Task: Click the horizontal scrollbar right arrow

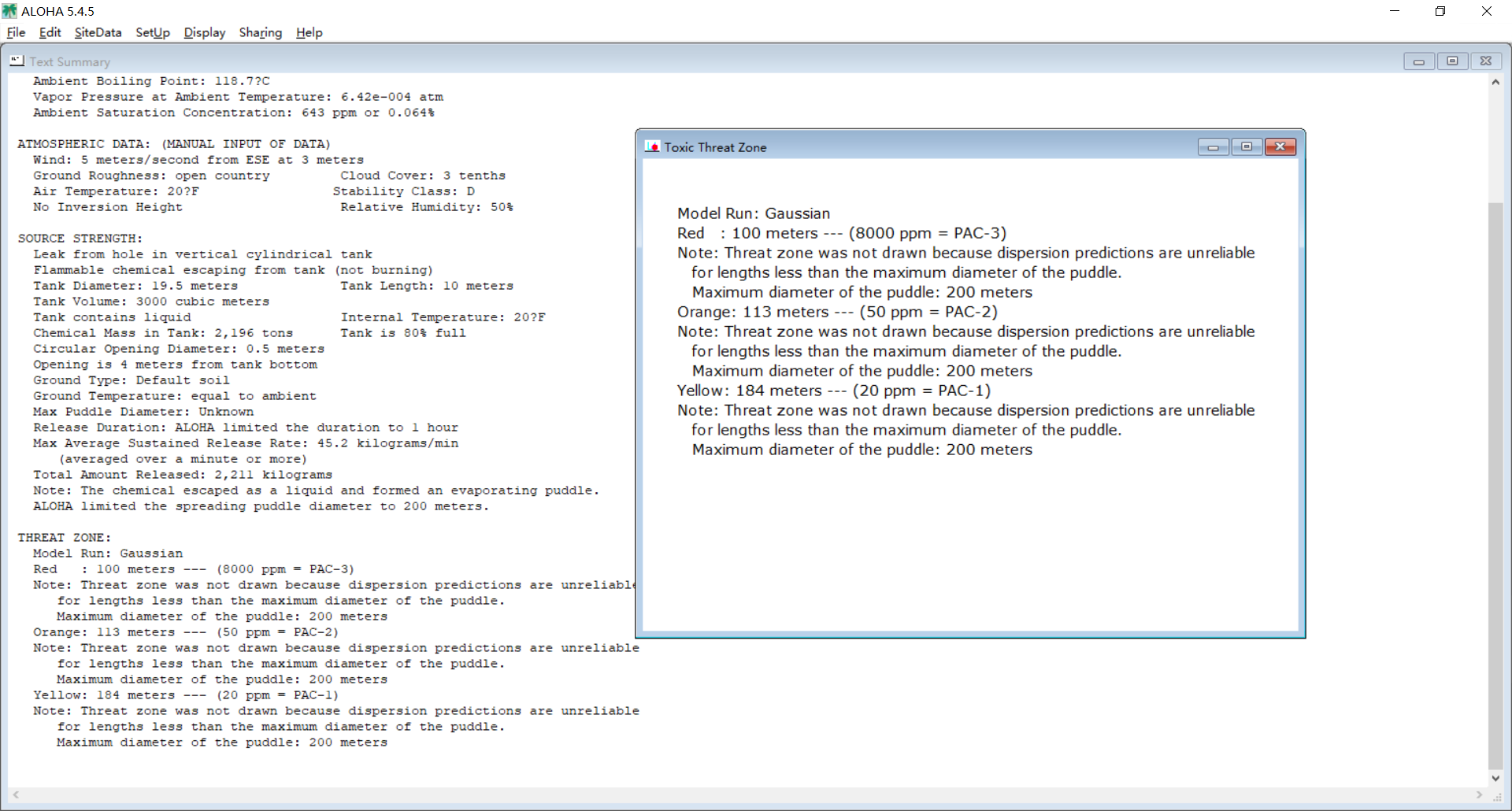Action: (1479, 795)
